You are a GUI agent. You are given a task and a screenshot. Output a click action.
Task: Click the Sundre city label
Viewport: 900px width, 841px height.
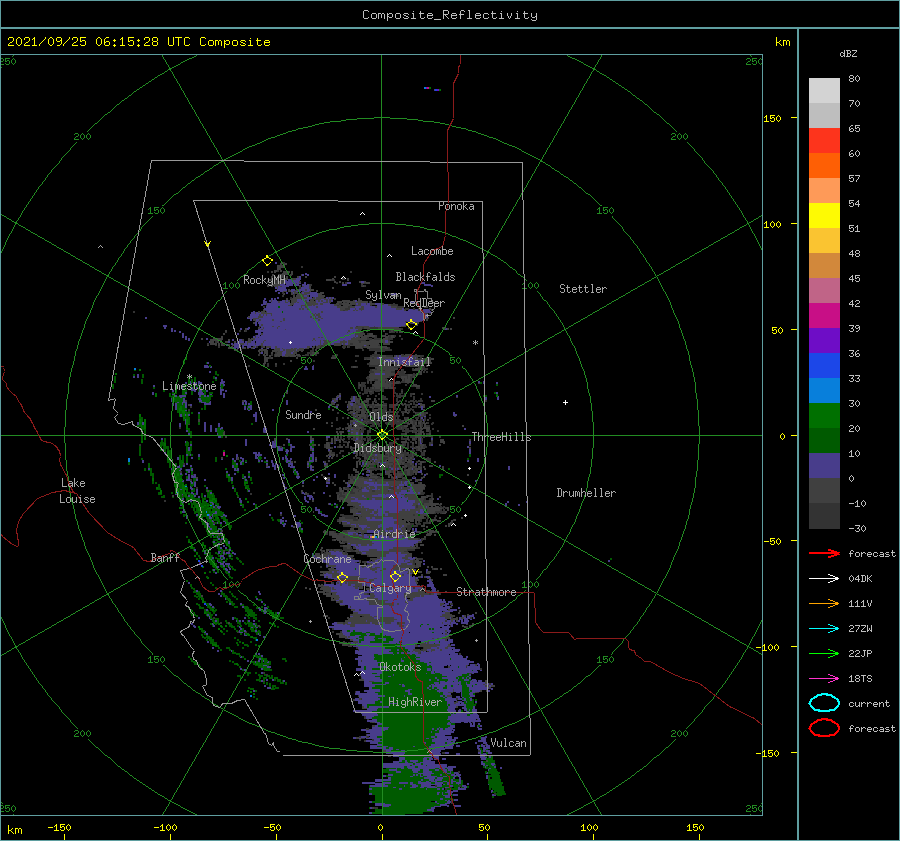303,414
